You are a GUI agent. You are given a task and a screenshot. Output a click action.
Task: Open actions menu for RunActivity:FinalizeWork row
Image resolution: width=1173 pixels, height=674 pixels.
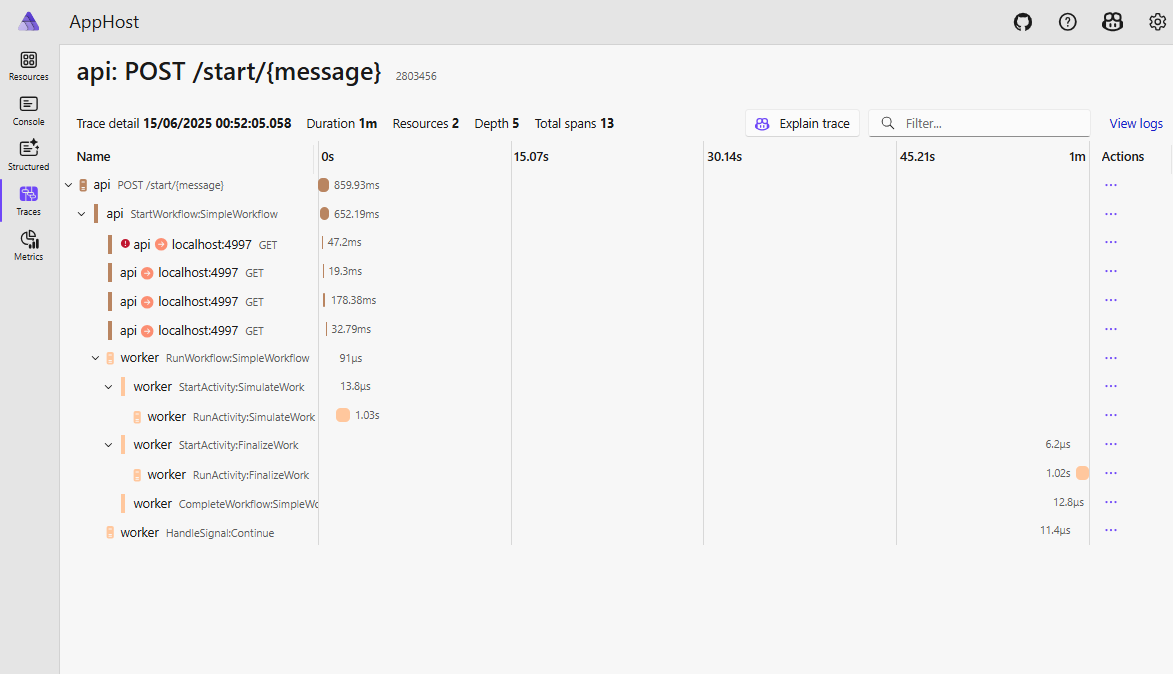tap(1110, 474)
